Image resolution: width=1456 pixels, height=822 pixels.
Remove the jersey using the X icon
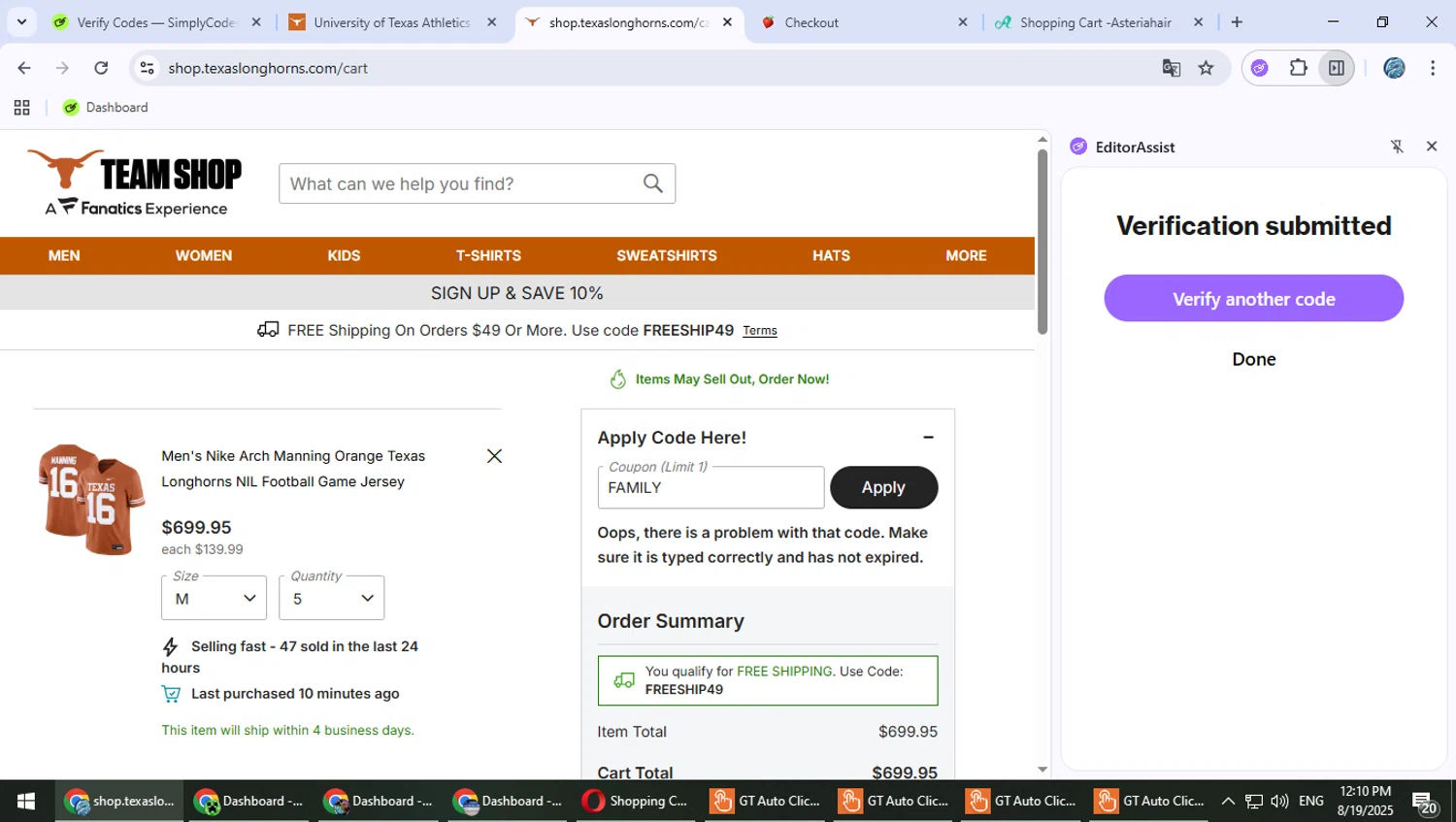pos(494,456)
